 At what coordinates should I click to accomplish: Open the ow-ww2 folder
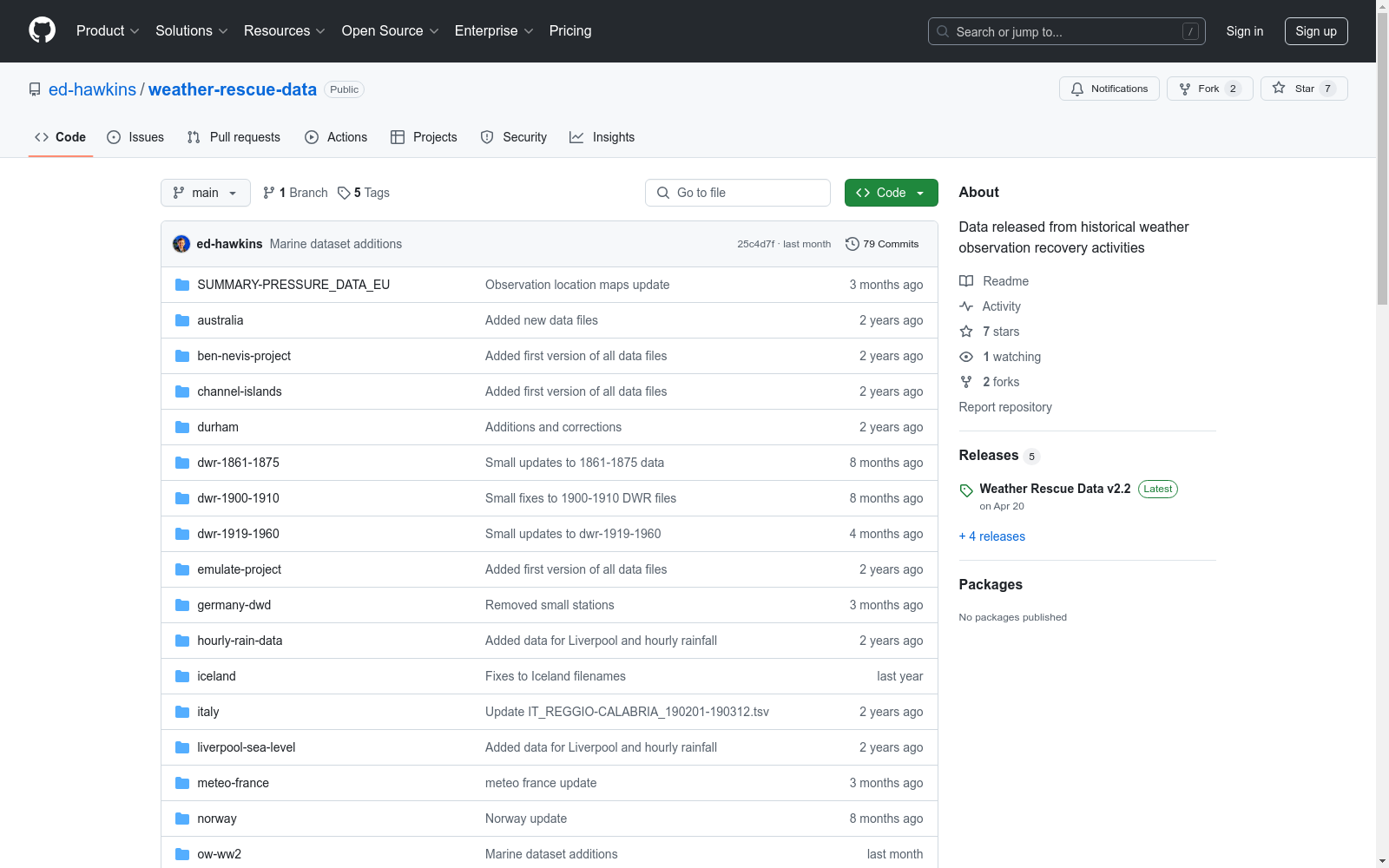tap(220, 854)
